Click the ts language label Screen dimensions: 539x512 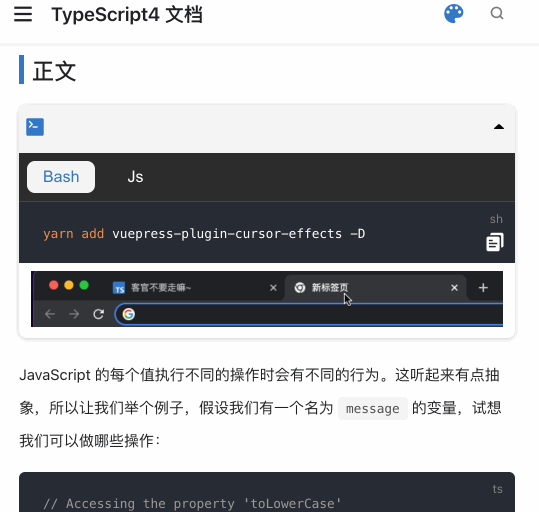pyautogui.click(x=497, y=489)
